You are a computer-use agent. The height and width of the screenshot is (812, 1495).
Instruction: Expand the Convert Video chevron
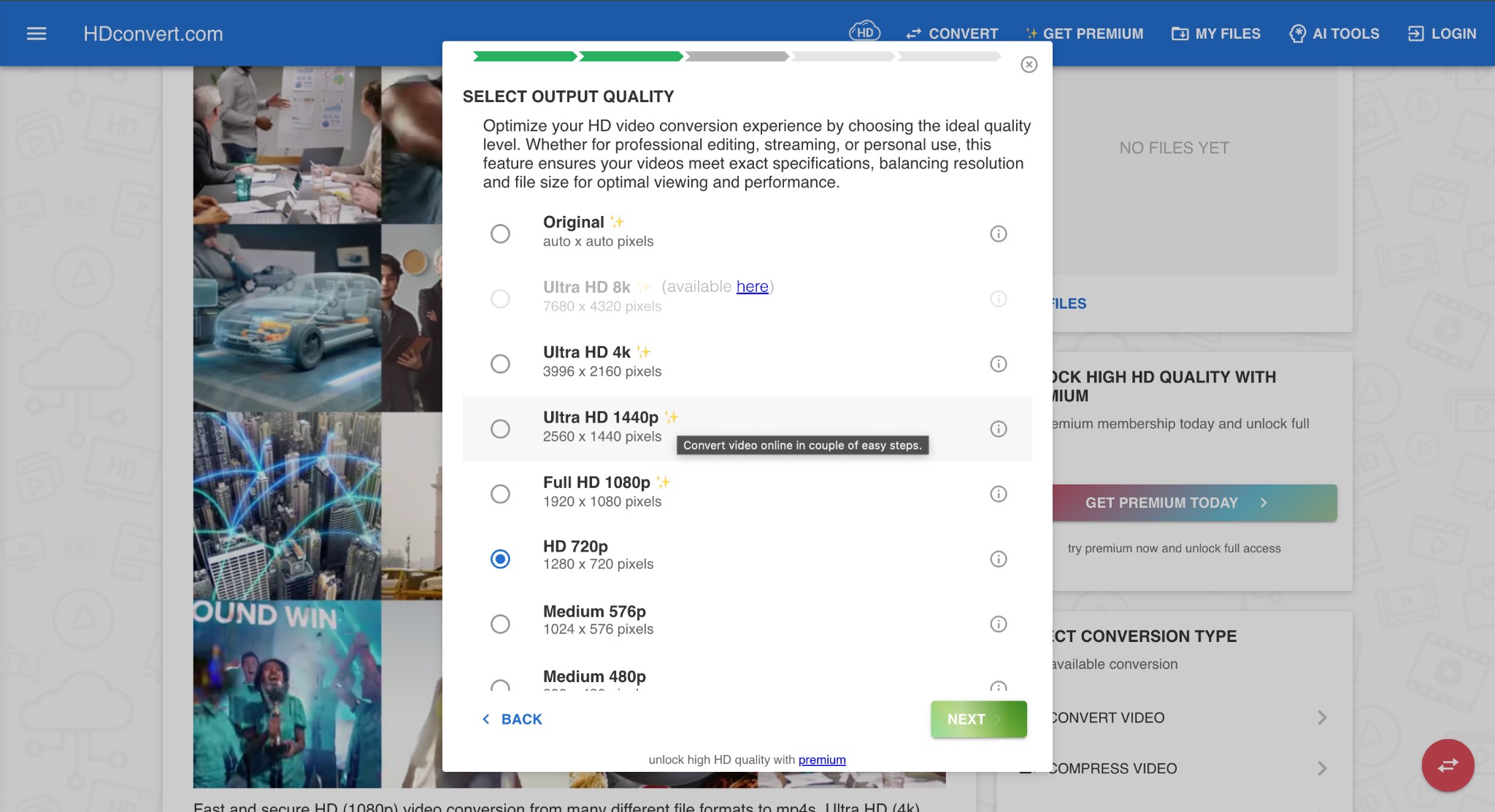[1322, 718]
